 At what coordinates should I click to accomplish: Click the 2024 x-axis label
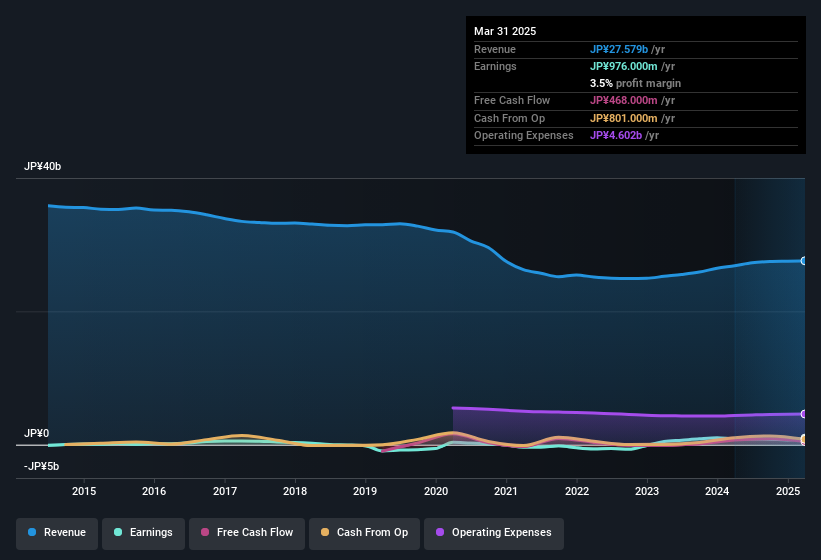pos(717,491)
